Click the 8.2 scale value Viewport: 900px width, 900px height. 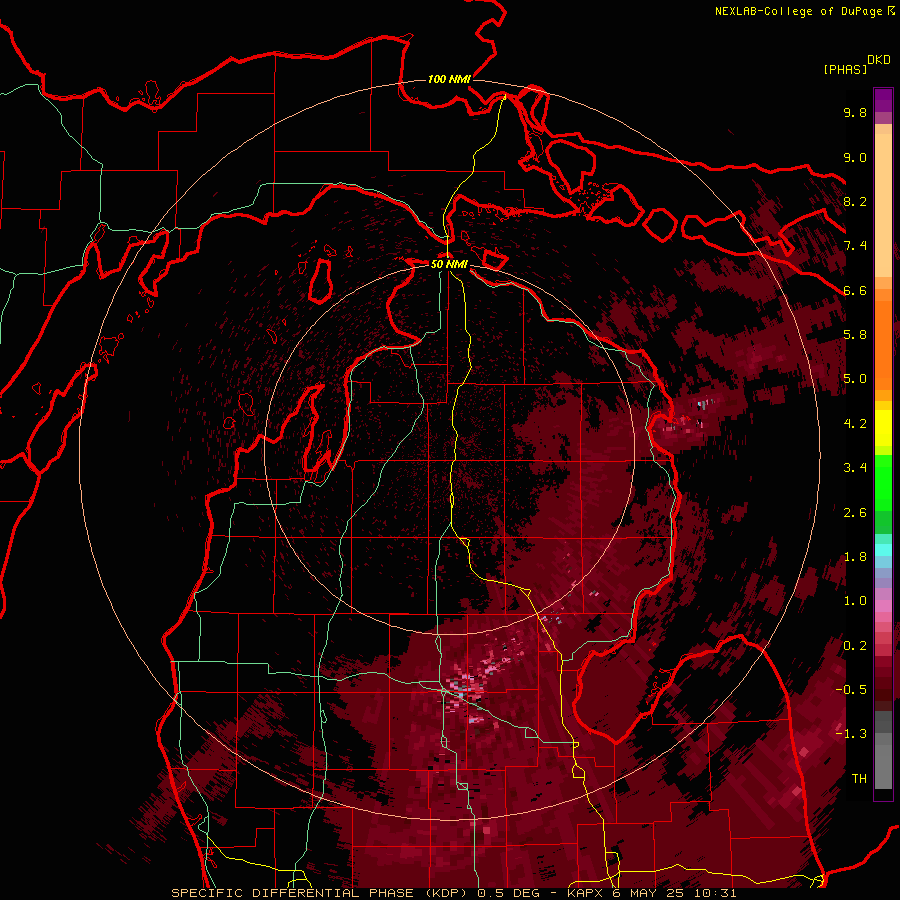tap(855, 201)
